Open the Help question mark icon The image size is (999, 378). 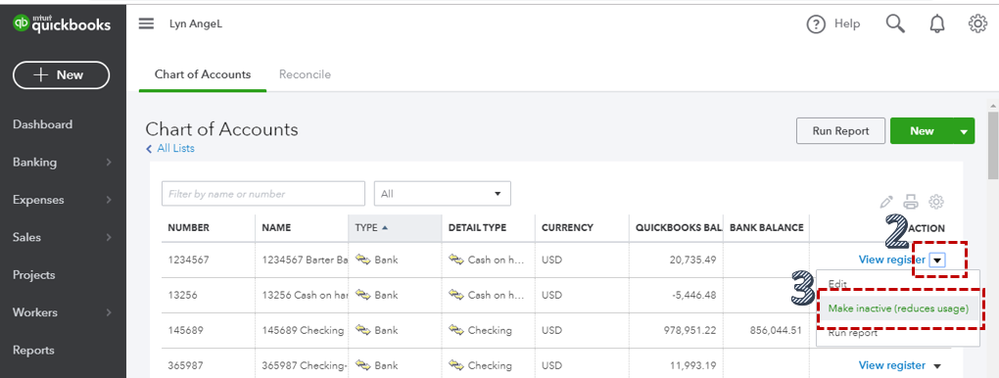[x=816, y=24]
